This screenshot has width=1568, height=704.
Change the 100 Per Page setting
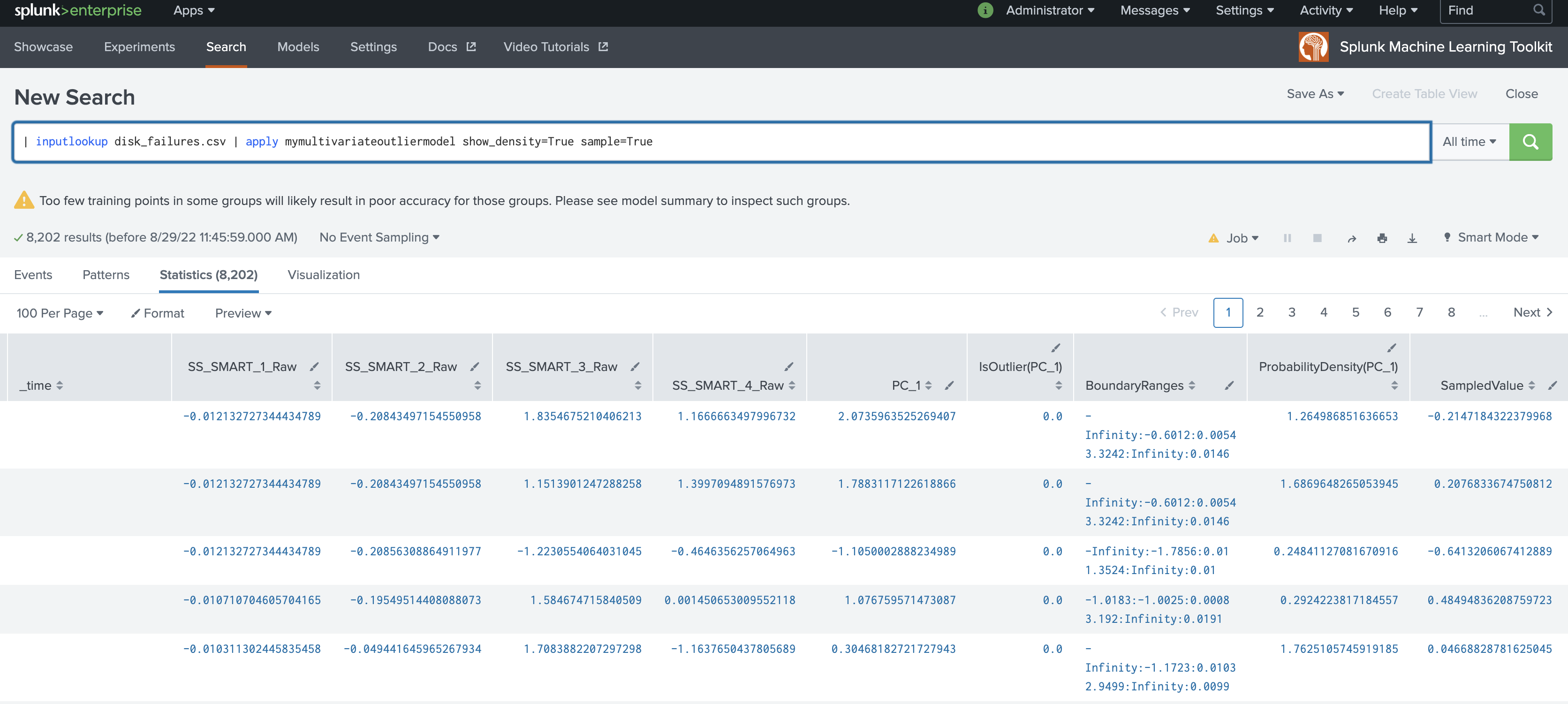[60, 313]
